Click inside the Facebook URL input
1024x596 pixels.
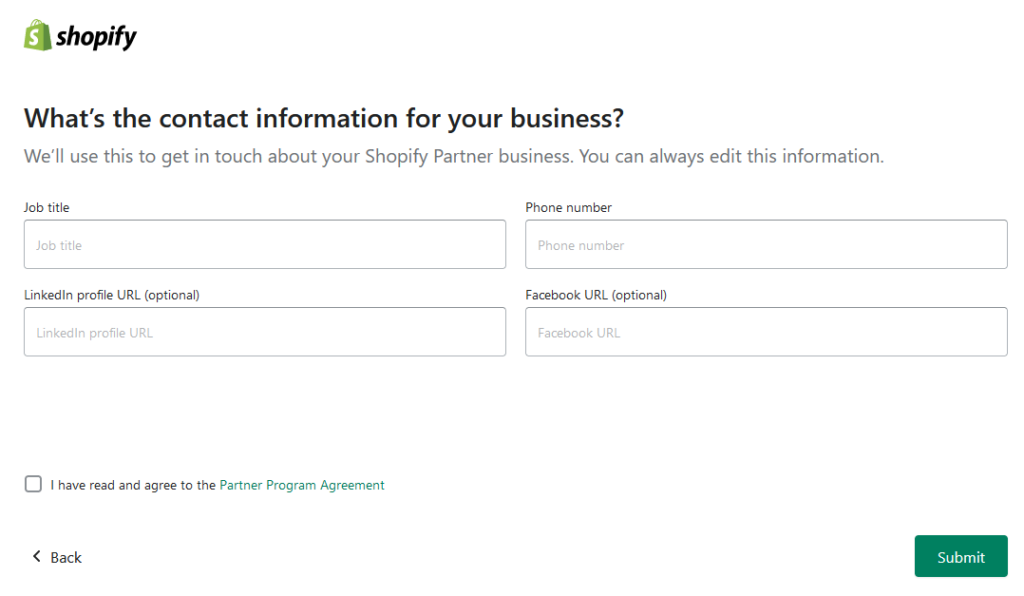pyautogui.click(x=766, y=332)
